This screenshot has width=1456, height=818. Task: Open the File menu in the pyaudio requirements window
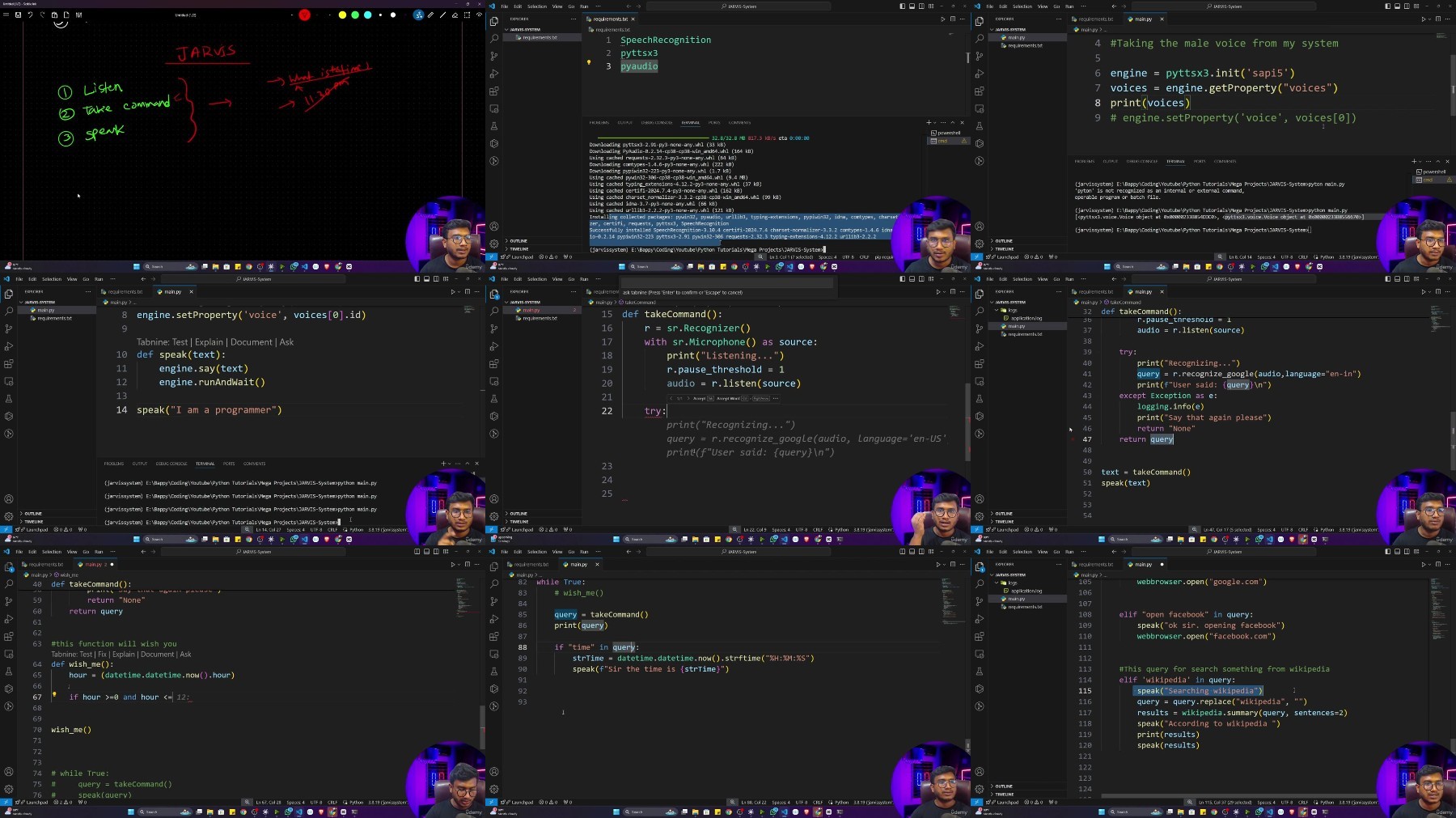505,6
